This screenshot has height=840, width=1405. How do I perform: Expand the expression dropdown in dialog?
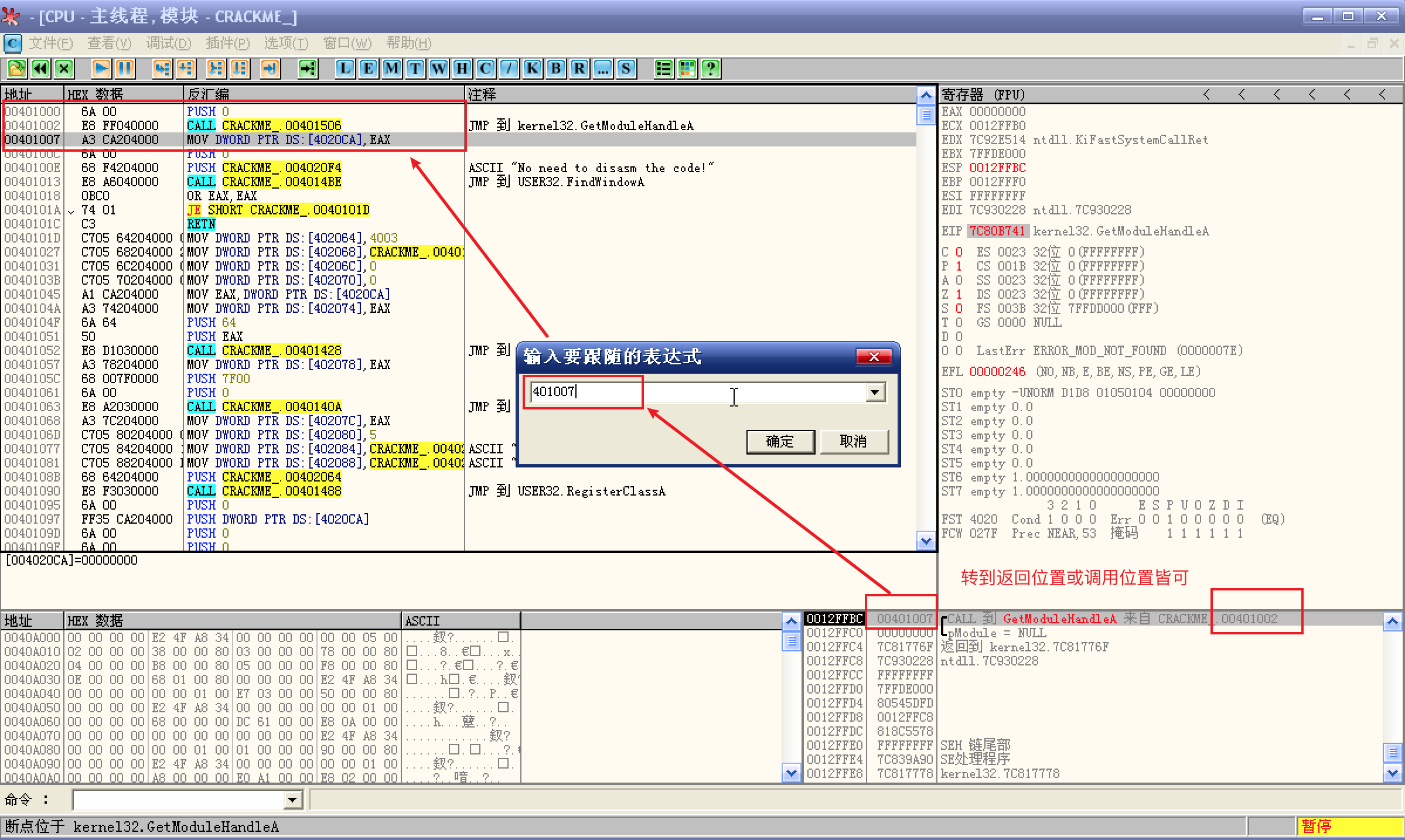click(x=875, y=392)
